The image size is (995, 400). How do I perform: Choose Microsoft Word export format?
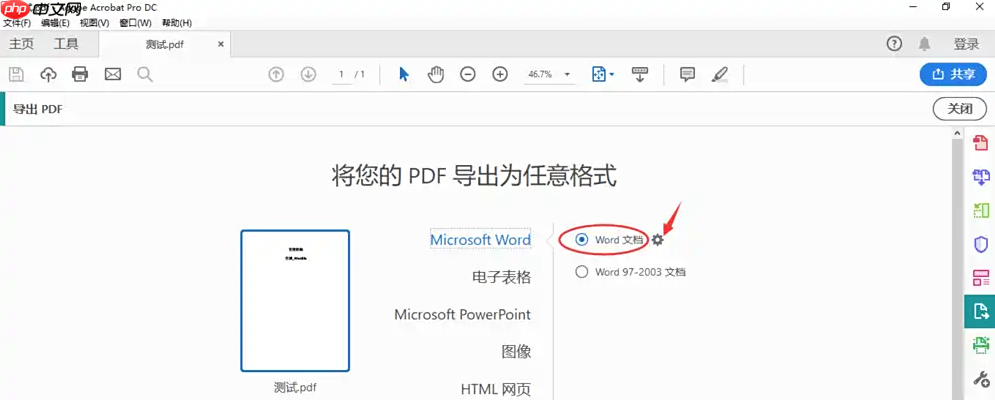pyautogui.click(x=480, y=240)
